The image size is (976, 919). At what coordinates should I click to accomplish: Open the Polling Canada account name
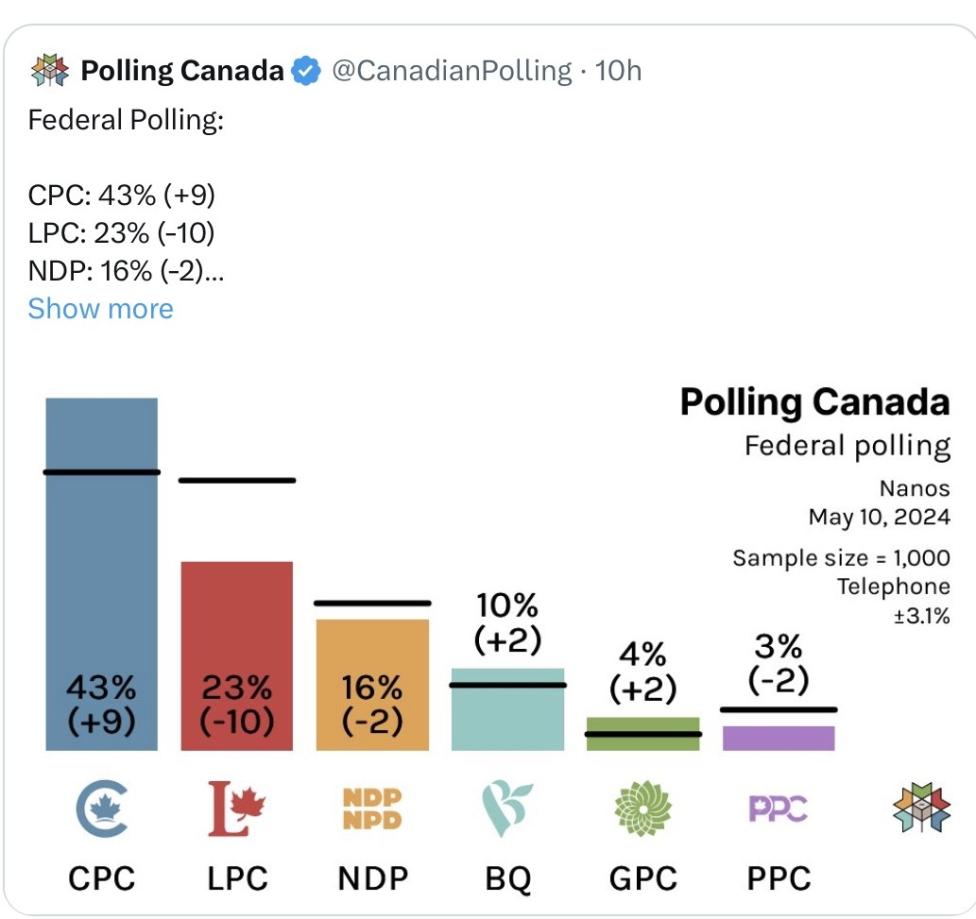(181, 71)
